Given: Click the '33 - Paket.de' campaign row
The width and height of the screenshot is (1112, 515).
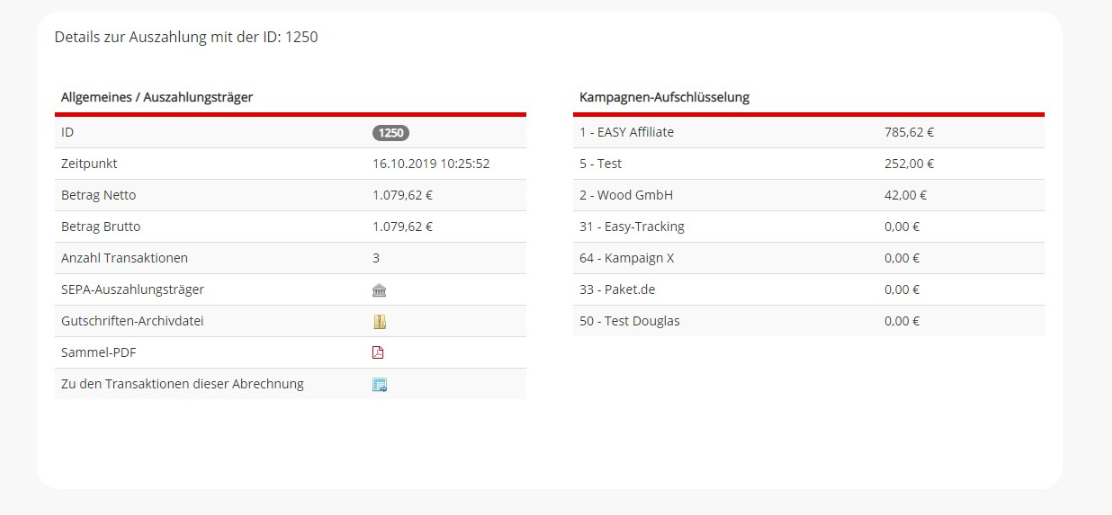Looking at the screenshot, I should point(808,289).
